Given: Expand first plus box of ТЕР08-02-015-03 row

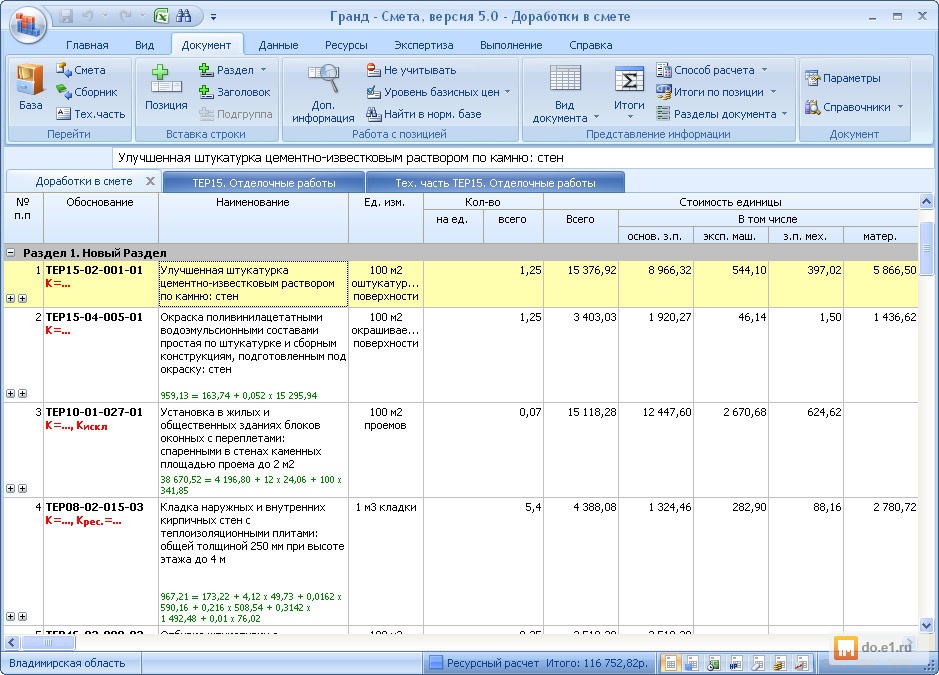Looking at the screenshot, I should point(10,616).
